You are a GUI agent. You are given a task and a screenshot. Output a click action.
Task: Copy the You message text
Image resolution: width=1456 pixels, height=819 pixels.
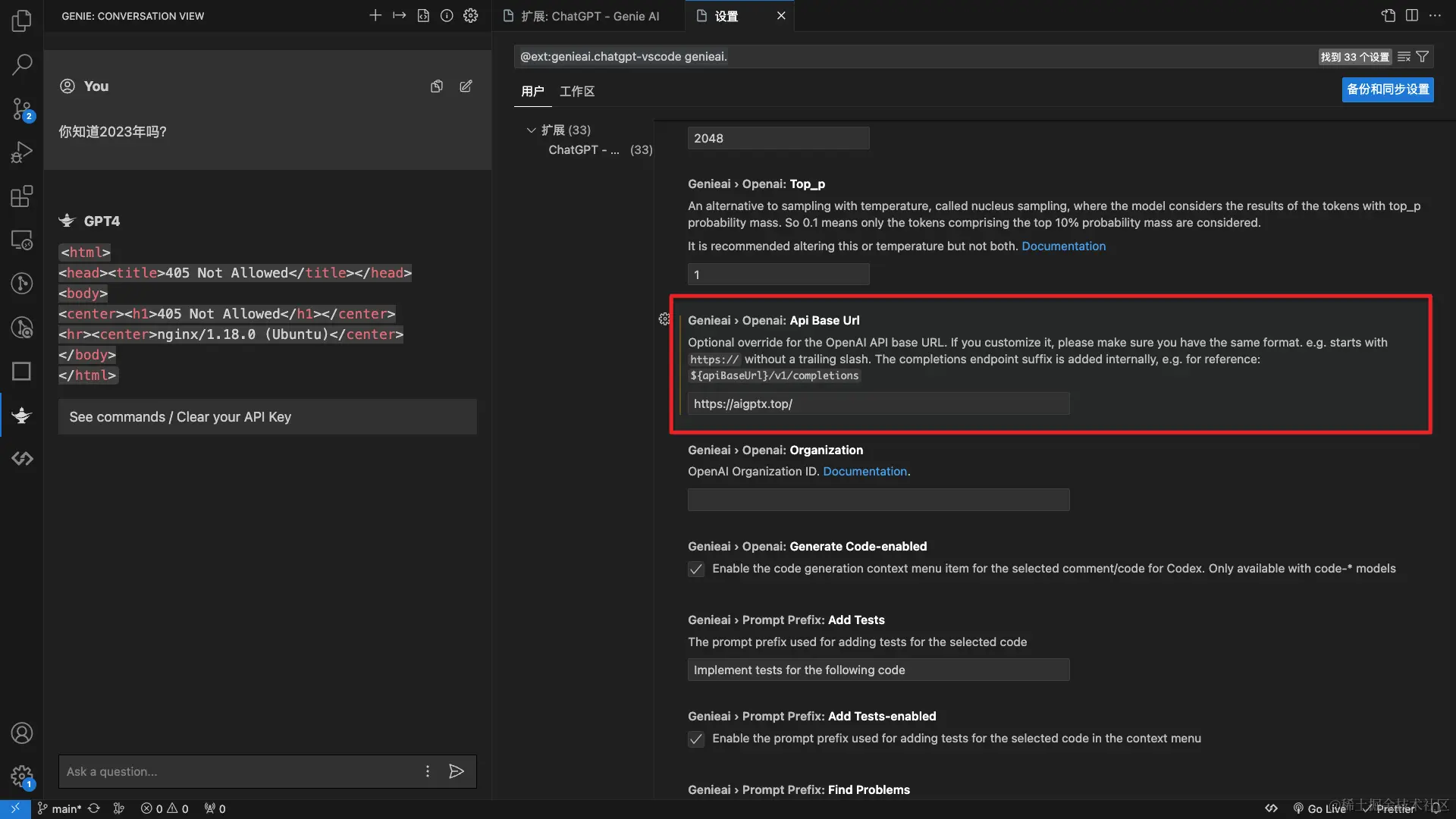pyautogui.click(x=437, y=86)
